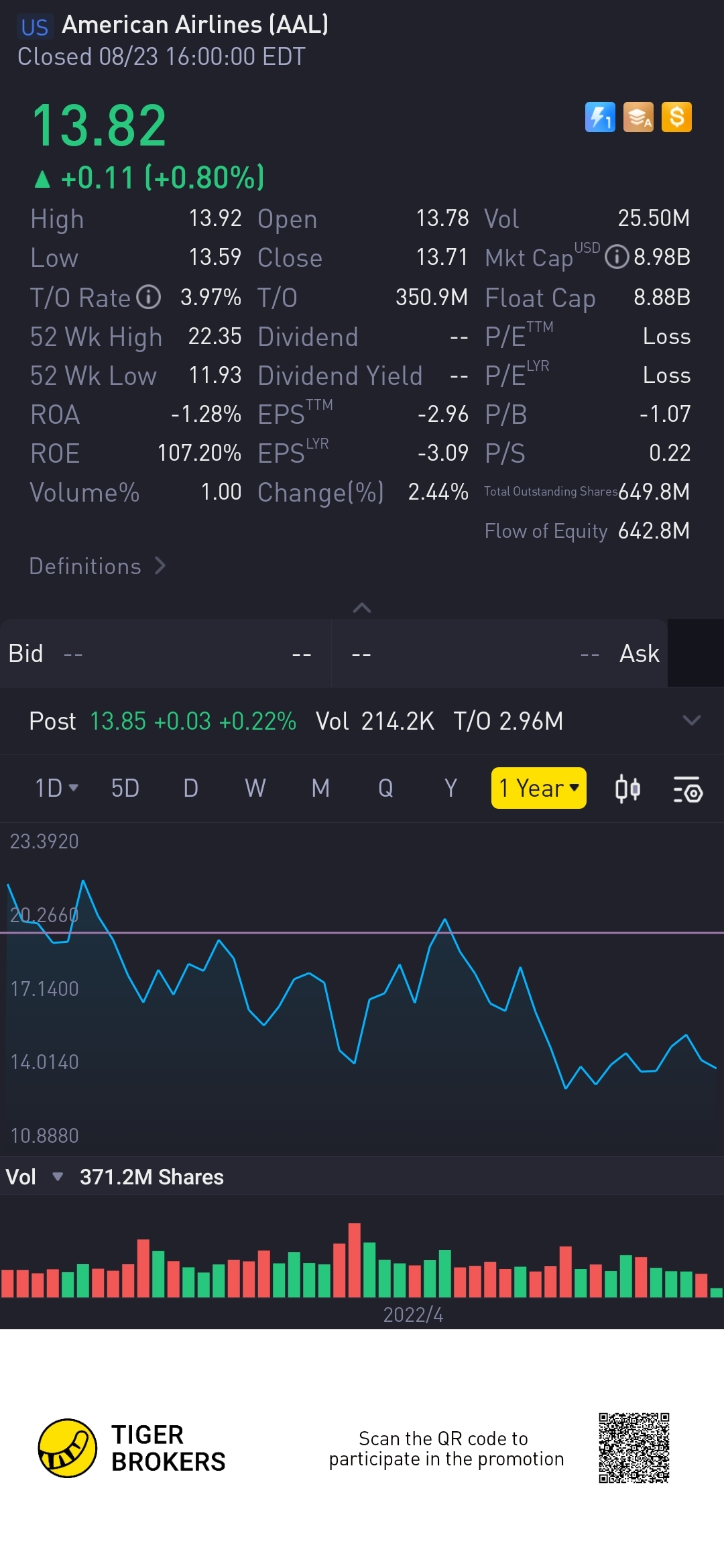The height and width of the screenshot is (1568, 724).
Task: Tap the 13.82 current price
Action: coord(99,125)
